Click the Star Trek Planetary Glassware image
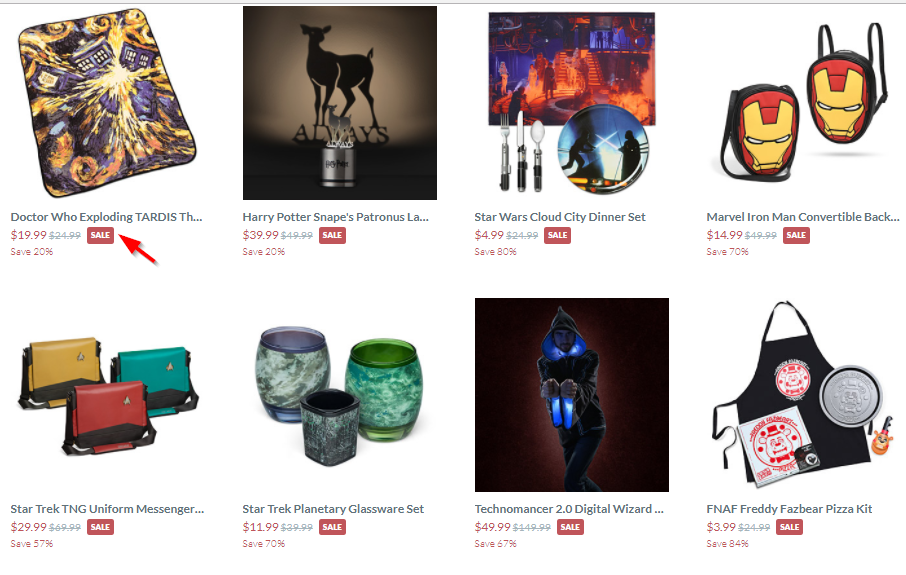The image size is (906, 575). pos(340,395)
